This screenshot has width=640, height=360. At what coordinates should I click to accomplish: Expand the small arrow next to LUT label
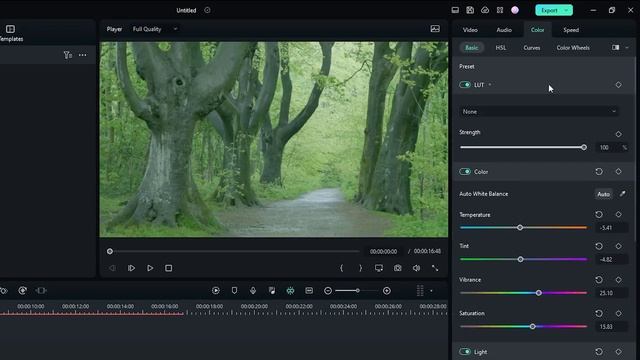(x=490, y=85)
